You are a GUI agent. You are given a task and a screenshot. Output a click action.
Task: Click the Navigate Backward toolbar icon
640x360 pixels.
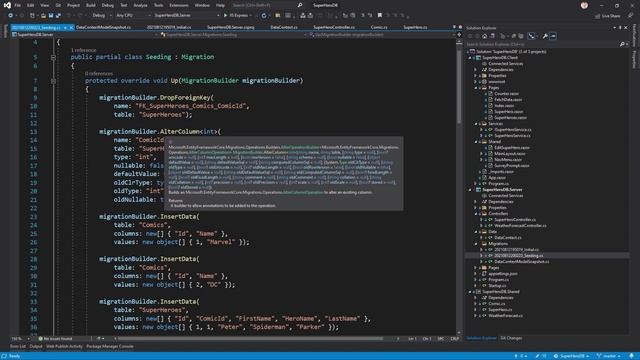[x=10, y=16]
